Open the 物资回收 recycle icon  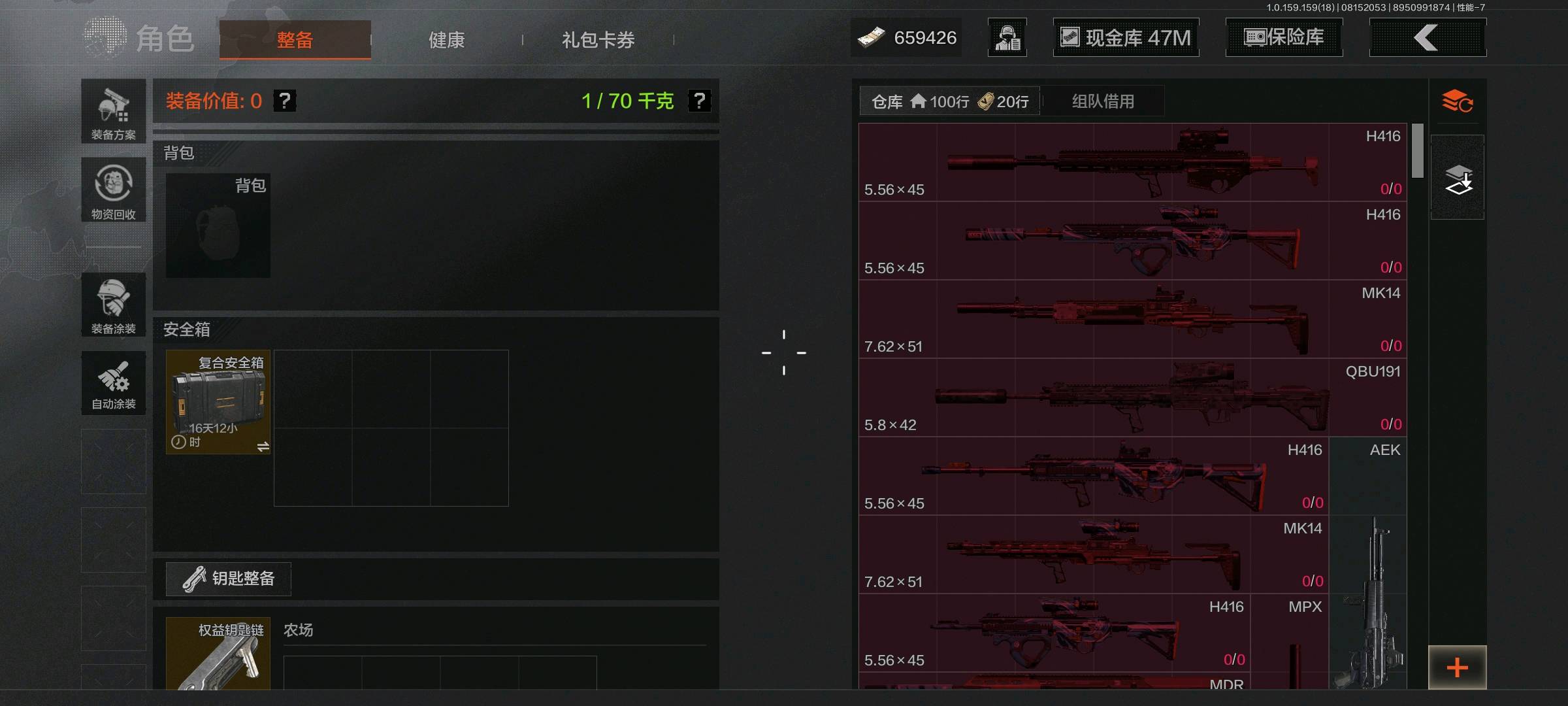pyautogui.click(x=114, y=190)
